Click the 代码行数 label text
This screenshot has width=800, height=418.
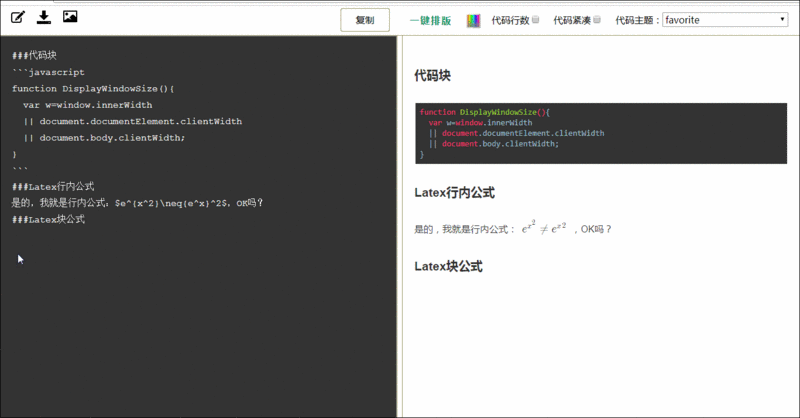(x=510, y=20)
